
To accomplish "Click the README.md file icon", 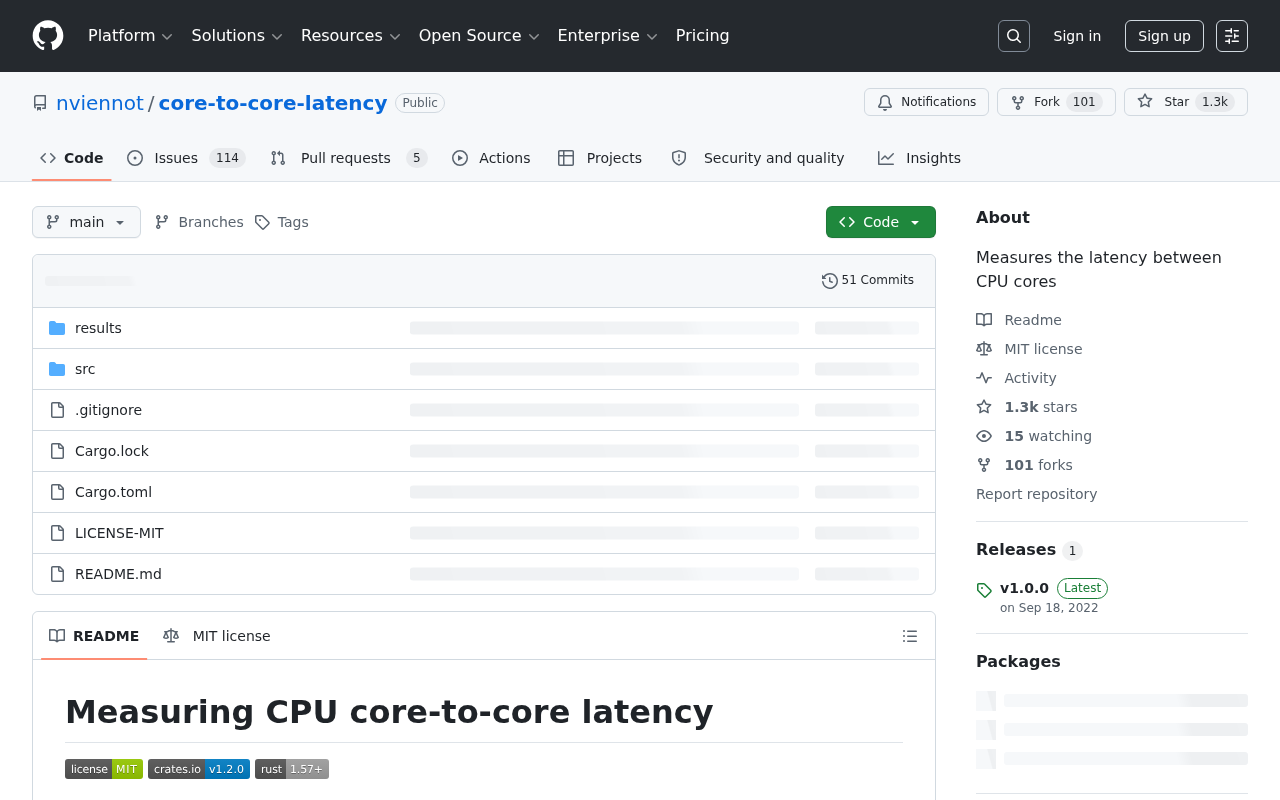I will pyautogui.click(x=57, y=574).
